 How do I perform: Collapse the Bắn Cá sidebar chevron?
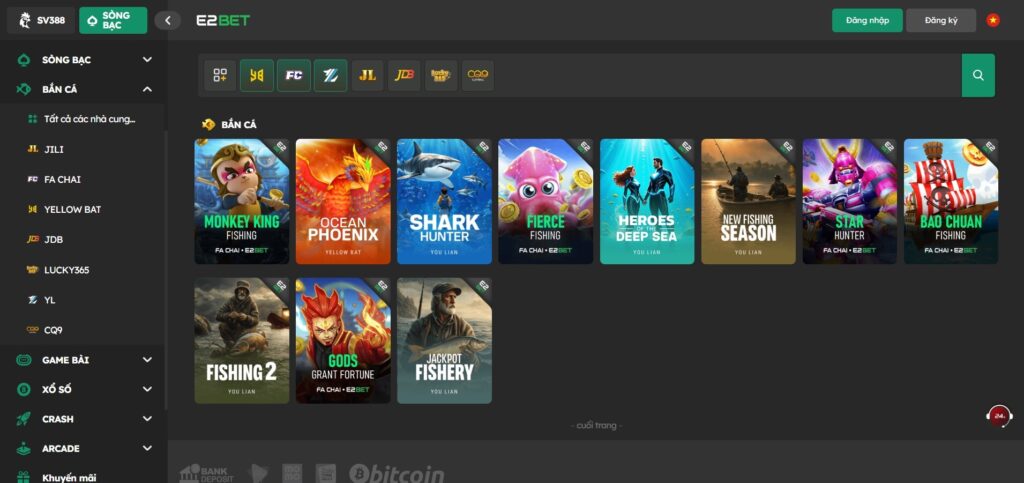[148, 89]
